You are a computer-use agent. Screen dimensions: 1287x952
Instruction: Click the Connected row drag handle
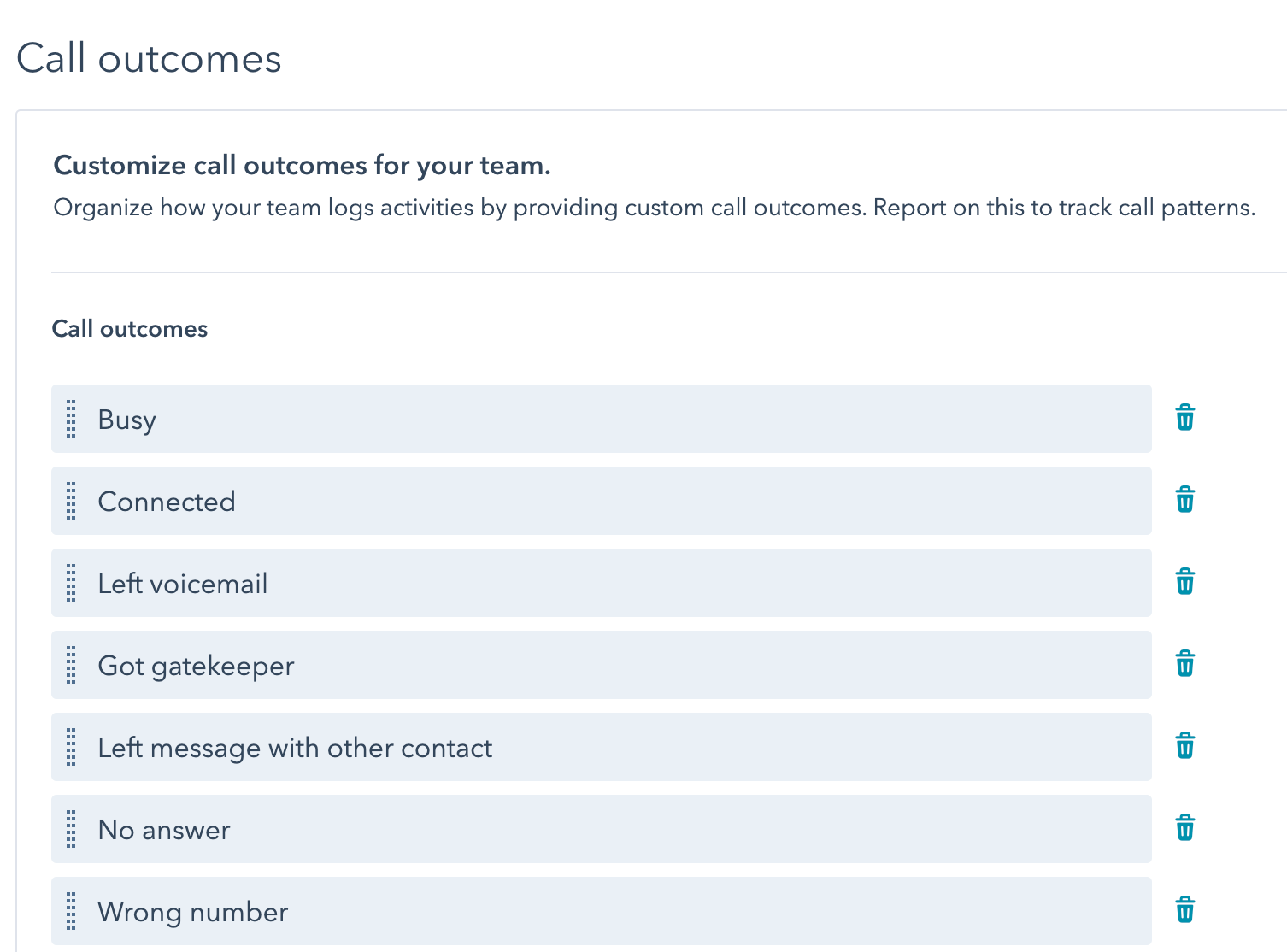71,501
